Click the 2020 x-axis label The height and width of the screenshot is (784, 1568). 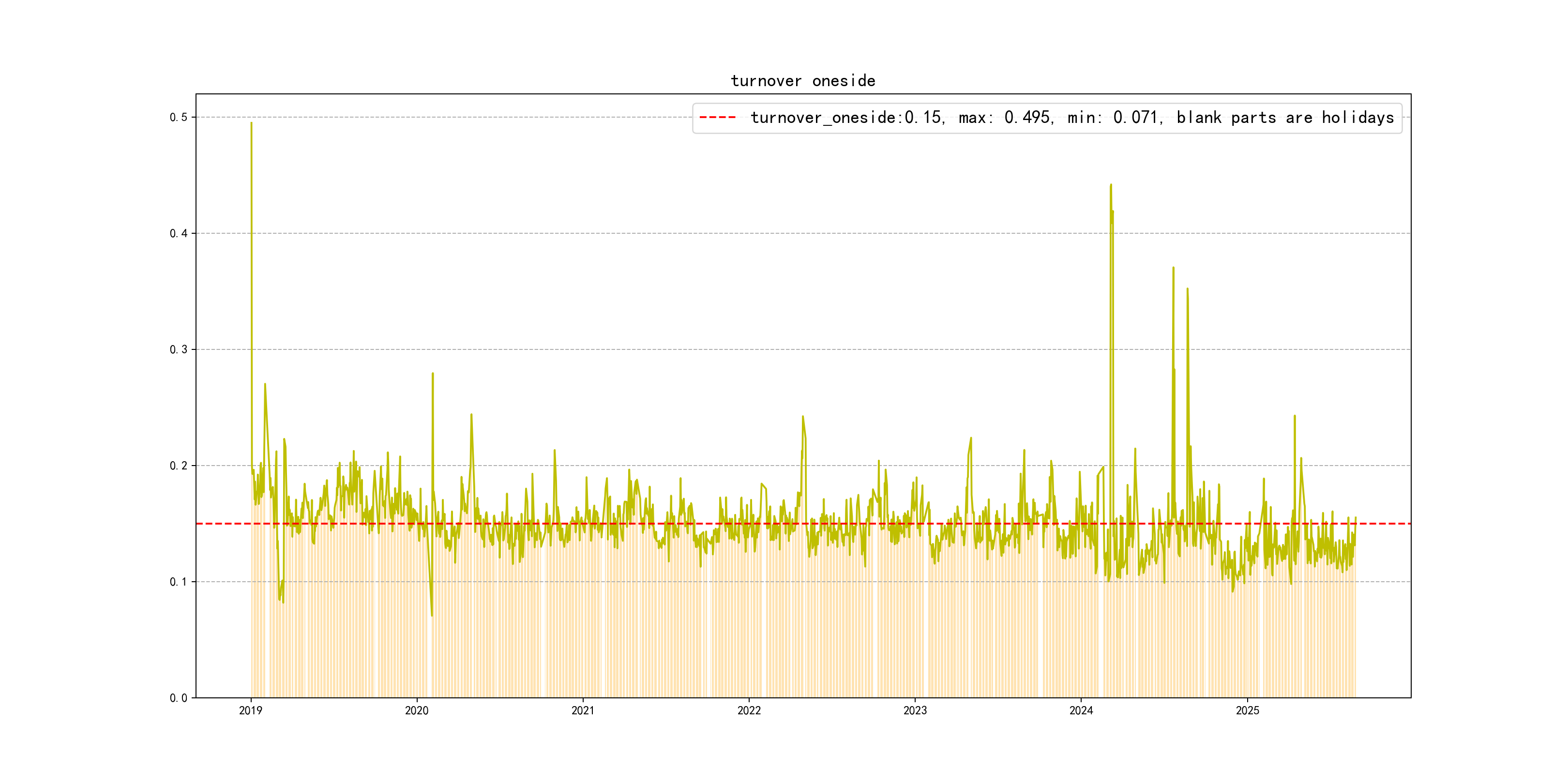coord(416,710)
